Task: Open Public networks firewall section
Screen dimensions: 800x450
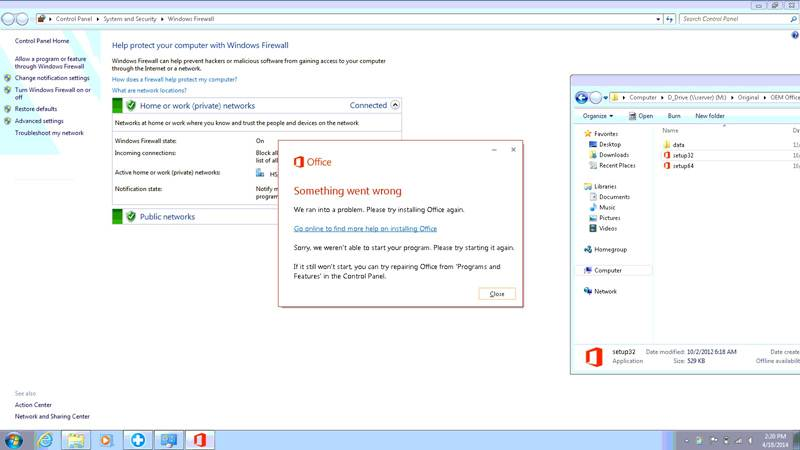Action: point(167,217)
